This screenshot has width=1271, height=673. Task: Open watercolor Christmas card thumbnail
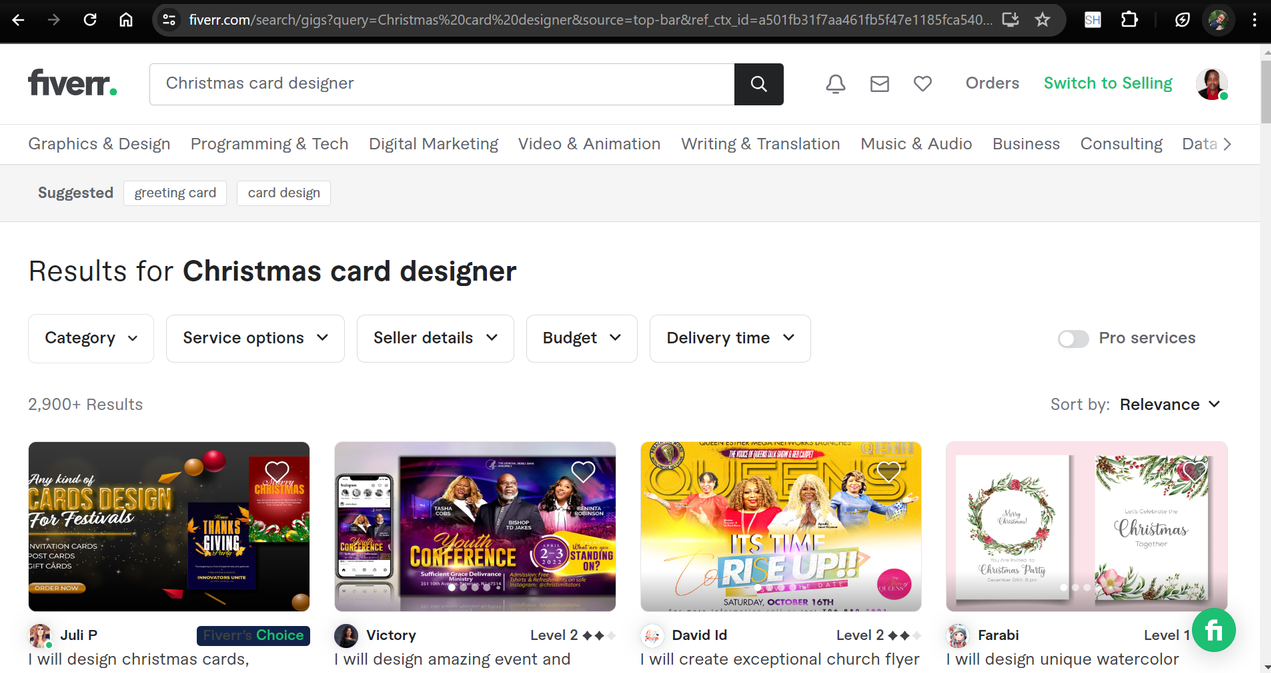point(1087,527)
